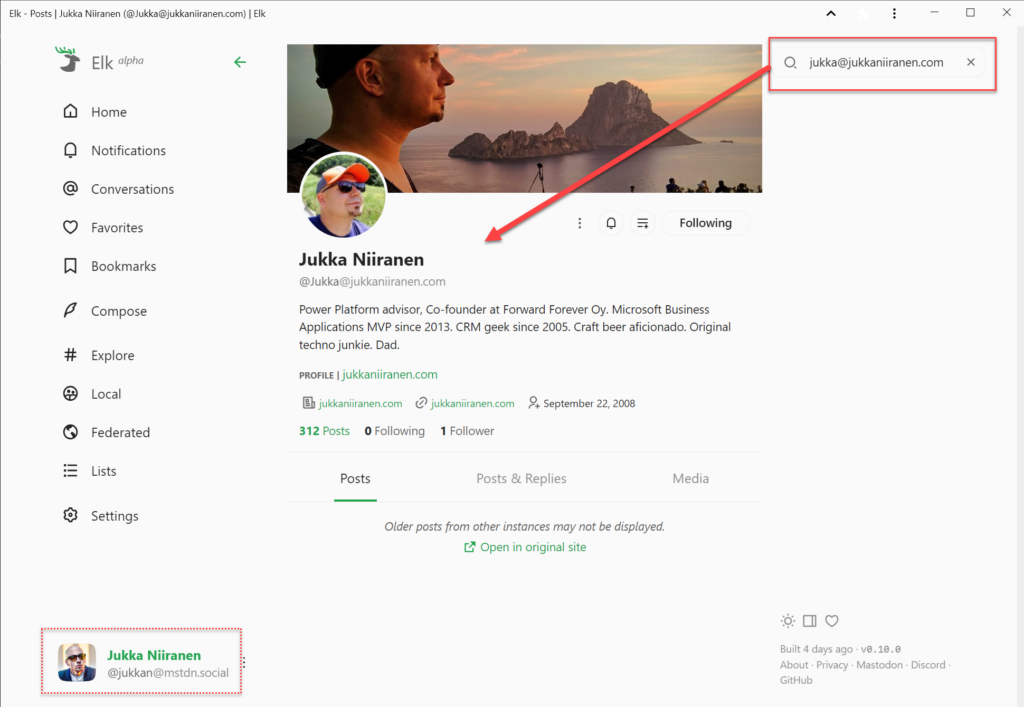1024x707 pixels.
Task: Go back using the green arrow
Action: (x=240, y=62)
